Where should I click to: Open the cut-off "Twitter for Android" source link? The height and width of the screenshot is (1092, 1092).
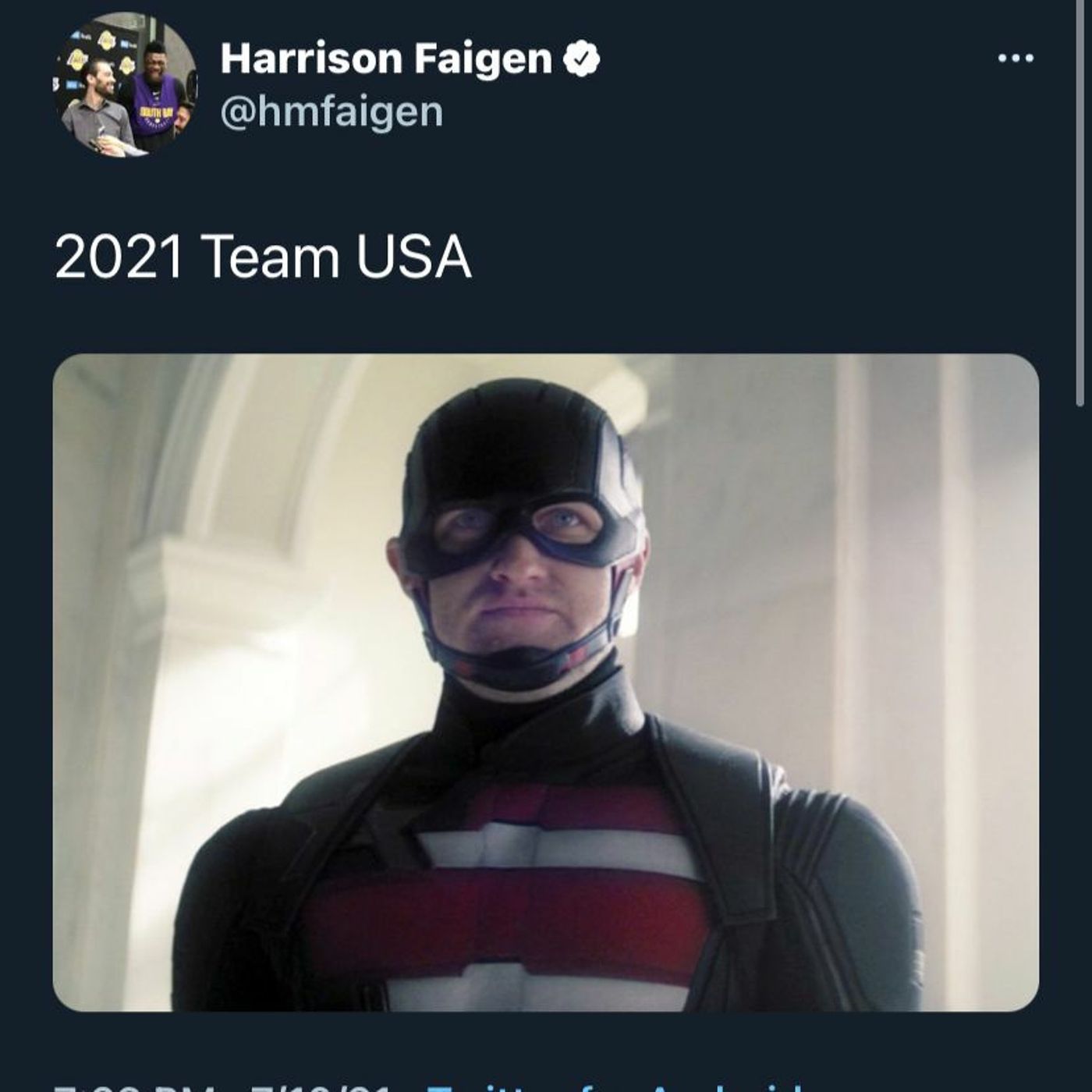(616, 1087)
